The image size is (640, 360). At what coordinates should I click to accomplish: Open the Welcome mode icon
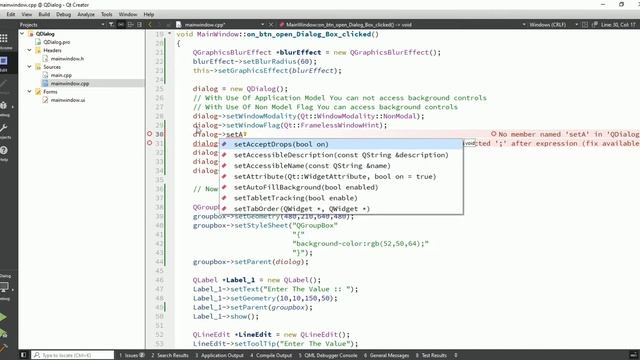[x=4, y=39]
